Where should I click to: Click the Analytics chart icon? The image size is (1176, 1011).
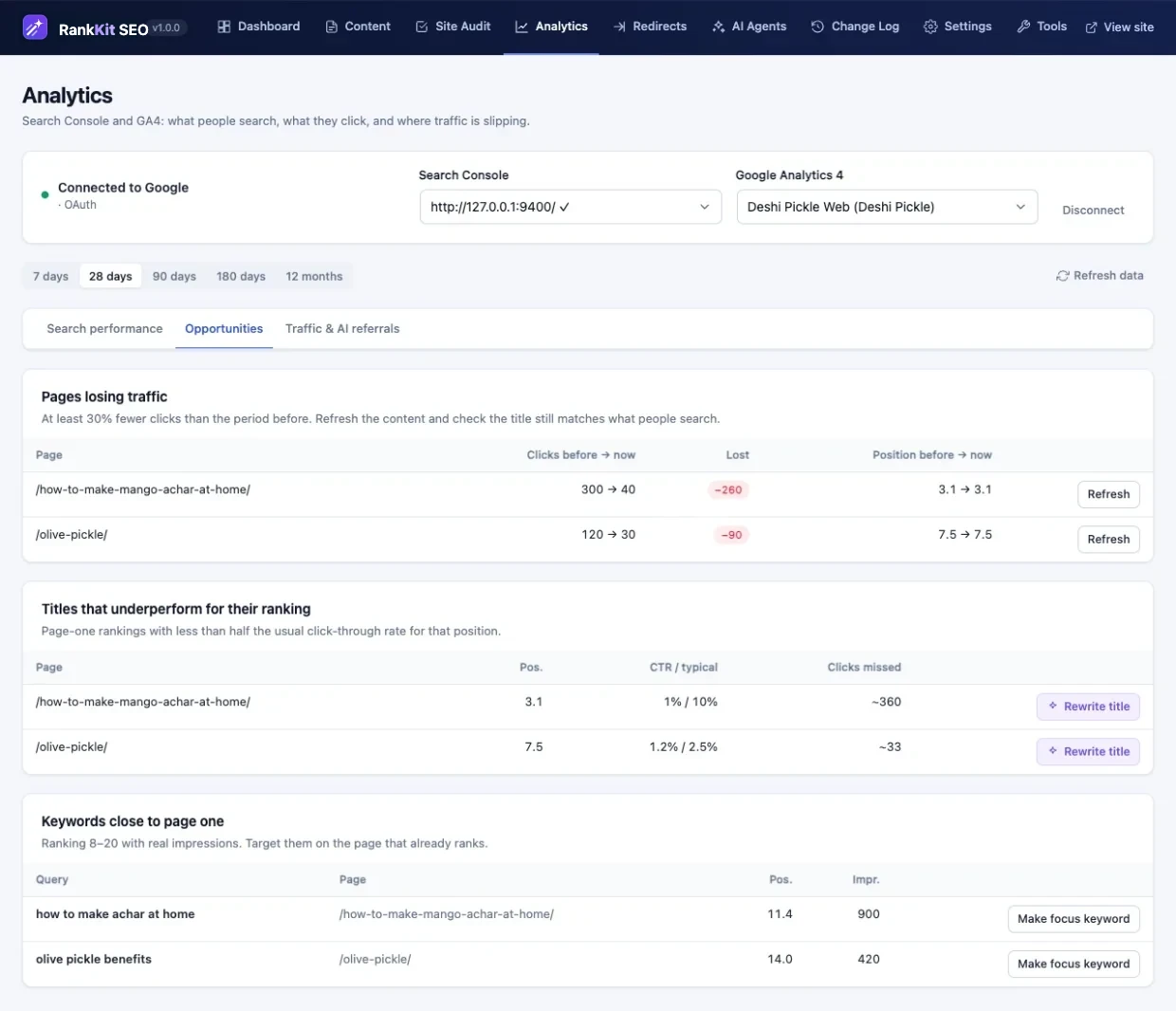pyautogui.click(x=522, y=27)
